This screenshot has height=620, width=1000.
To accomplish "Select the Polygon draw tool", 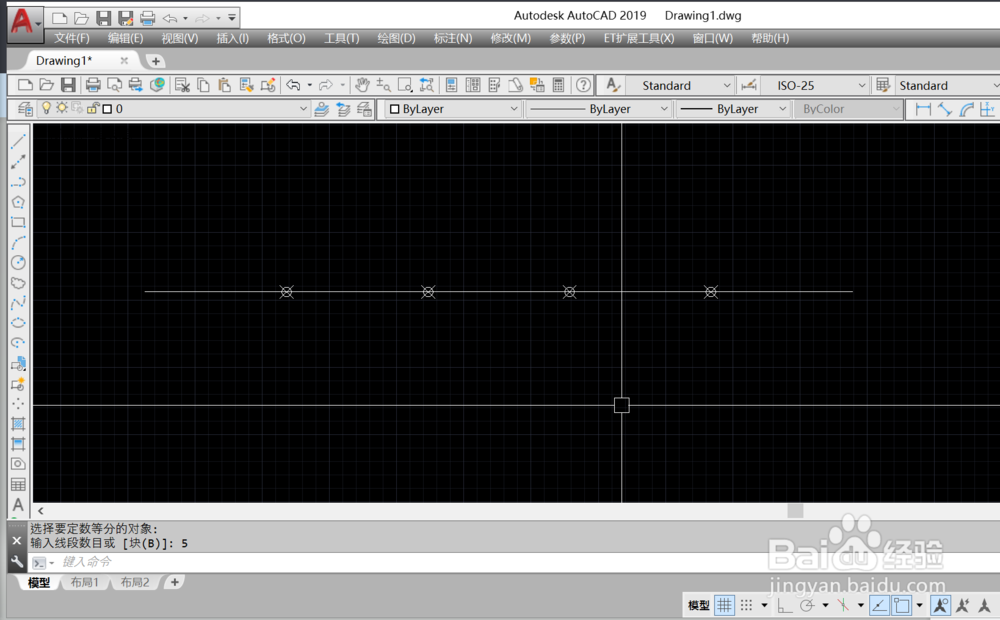I will pos(18,202).
